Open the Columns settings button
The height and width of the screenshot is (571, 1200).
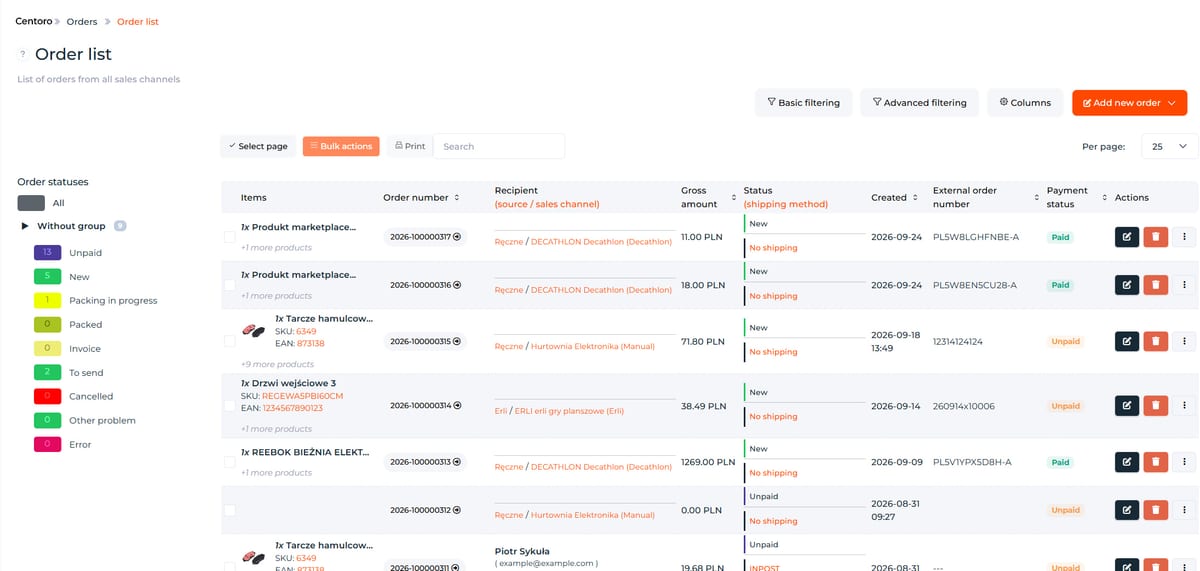click(x=1025, y=102)
